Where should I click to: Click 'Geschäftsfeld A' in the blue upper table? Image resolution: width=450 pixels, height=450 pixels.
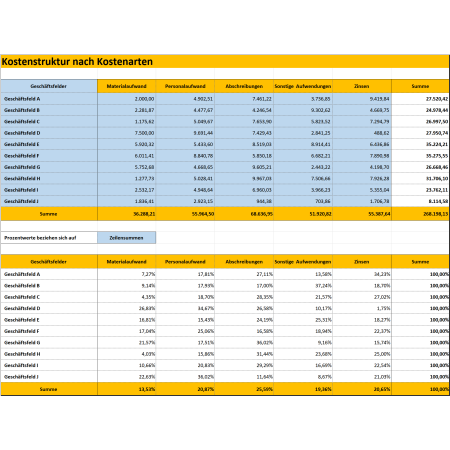(x=22, y=99)
